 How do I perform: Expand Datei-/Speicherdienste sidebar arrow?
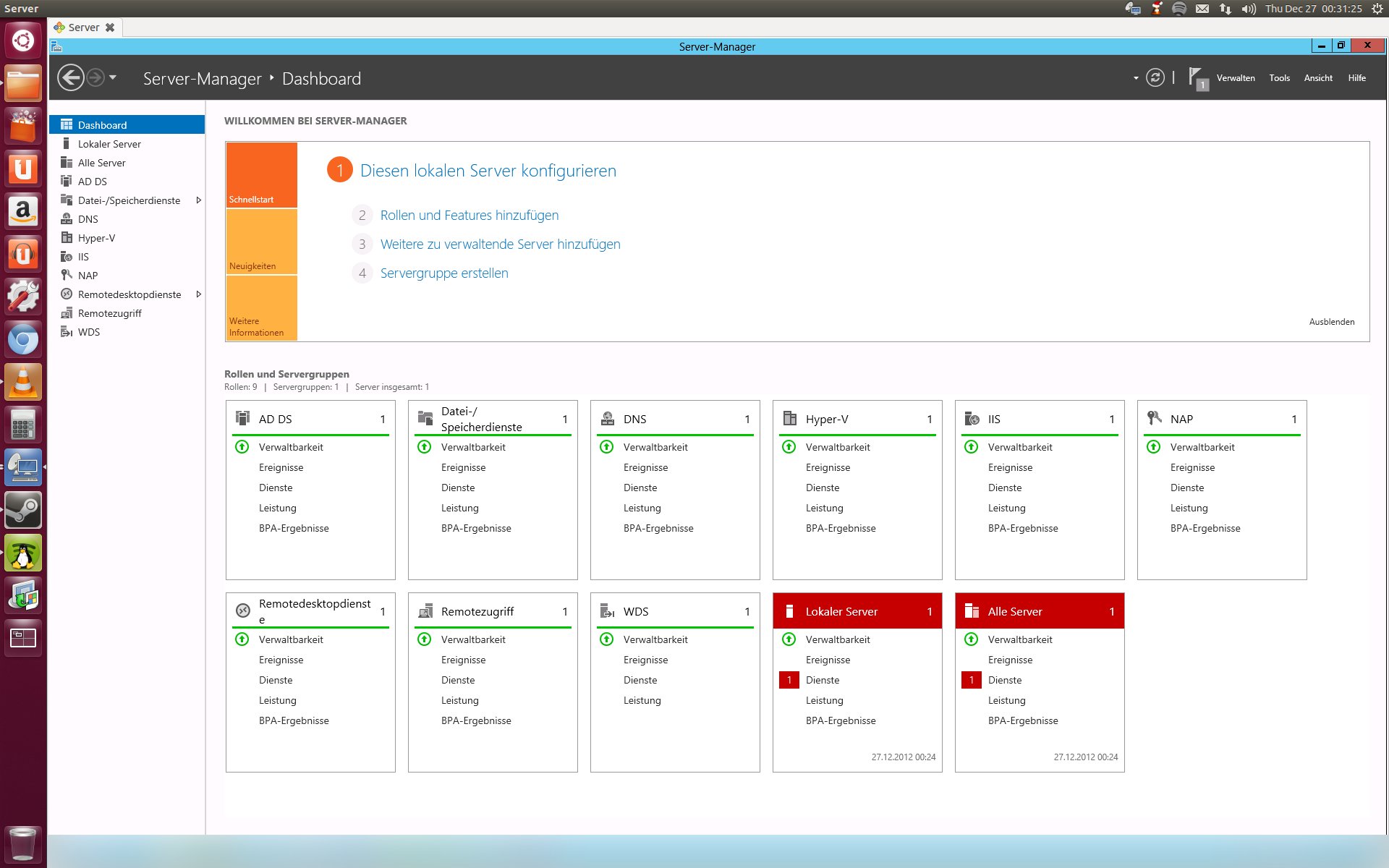[198, 200]
